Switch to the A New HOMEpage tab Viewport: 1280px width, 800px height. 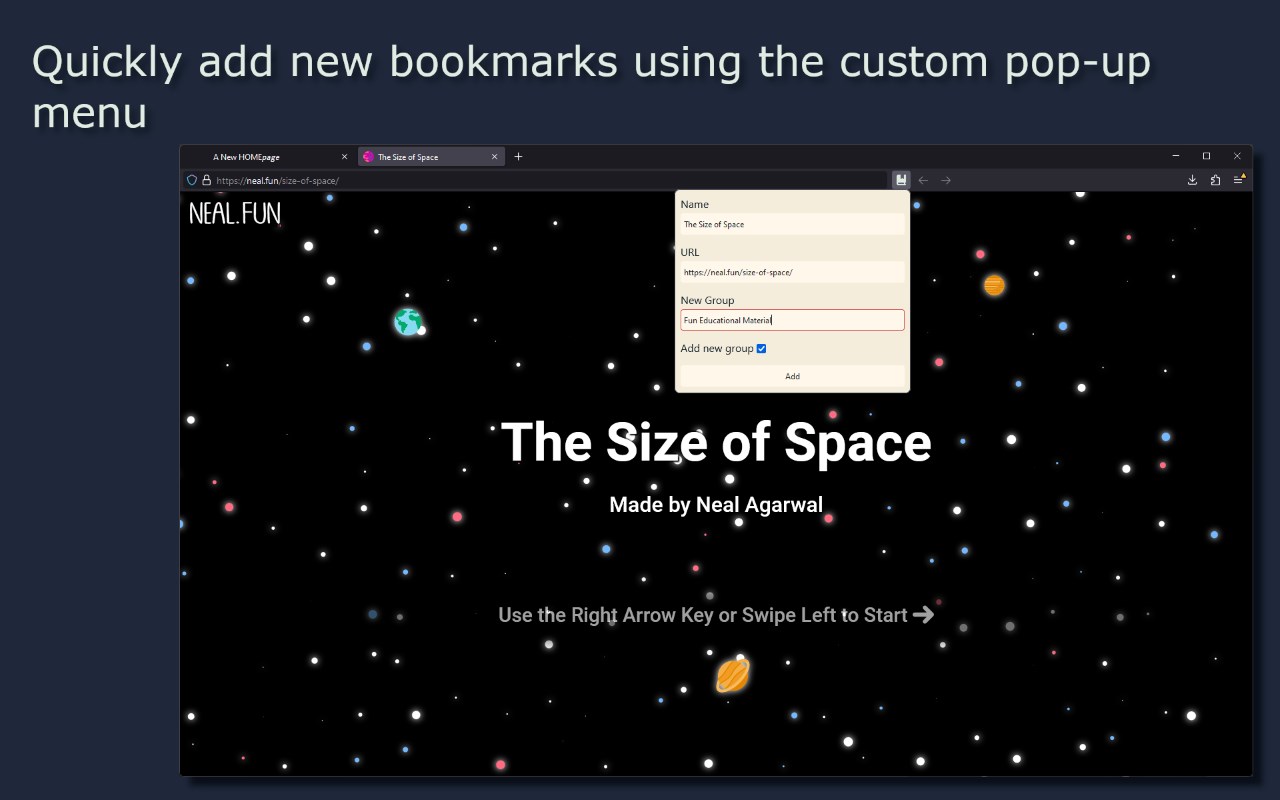point(267,157)
